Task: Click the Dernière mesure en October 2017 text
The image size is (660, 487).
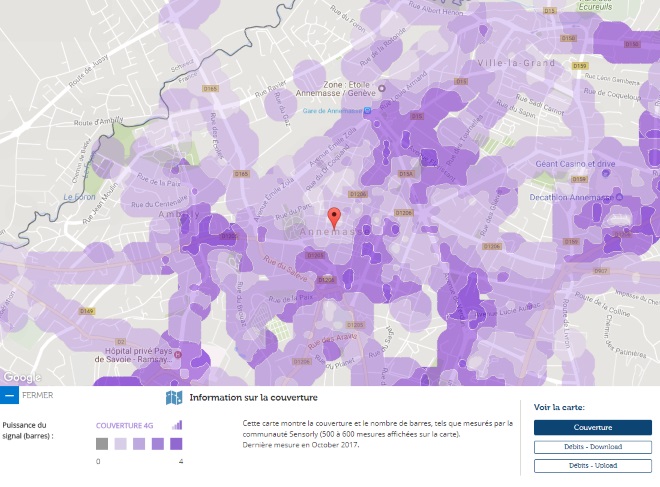Action: [x=301, y=444]
